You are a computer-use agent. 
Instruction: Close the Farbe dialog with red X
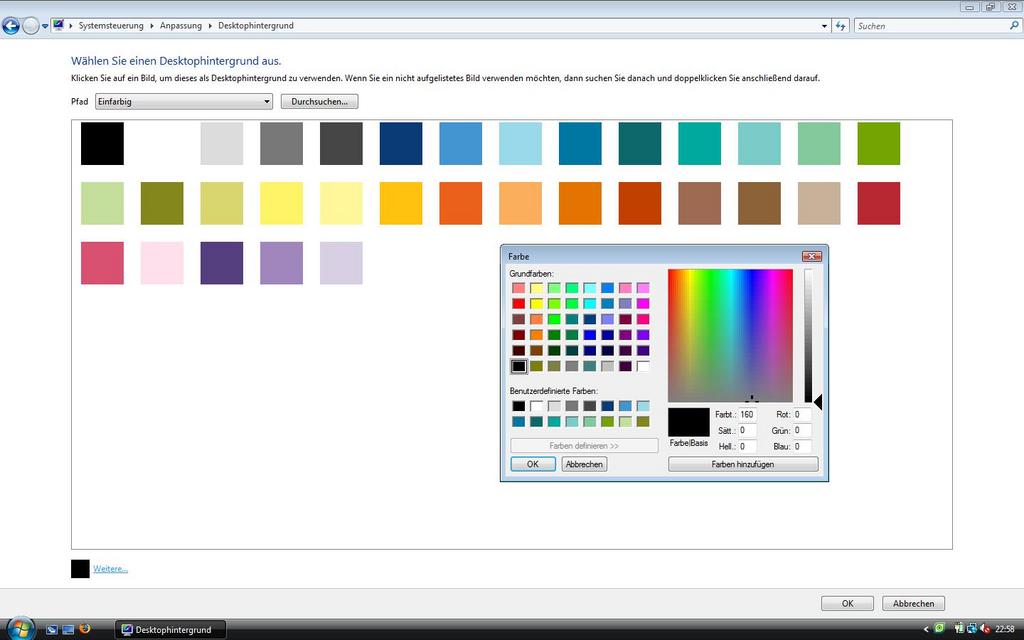pyautogui.click(x=811, y=256)
